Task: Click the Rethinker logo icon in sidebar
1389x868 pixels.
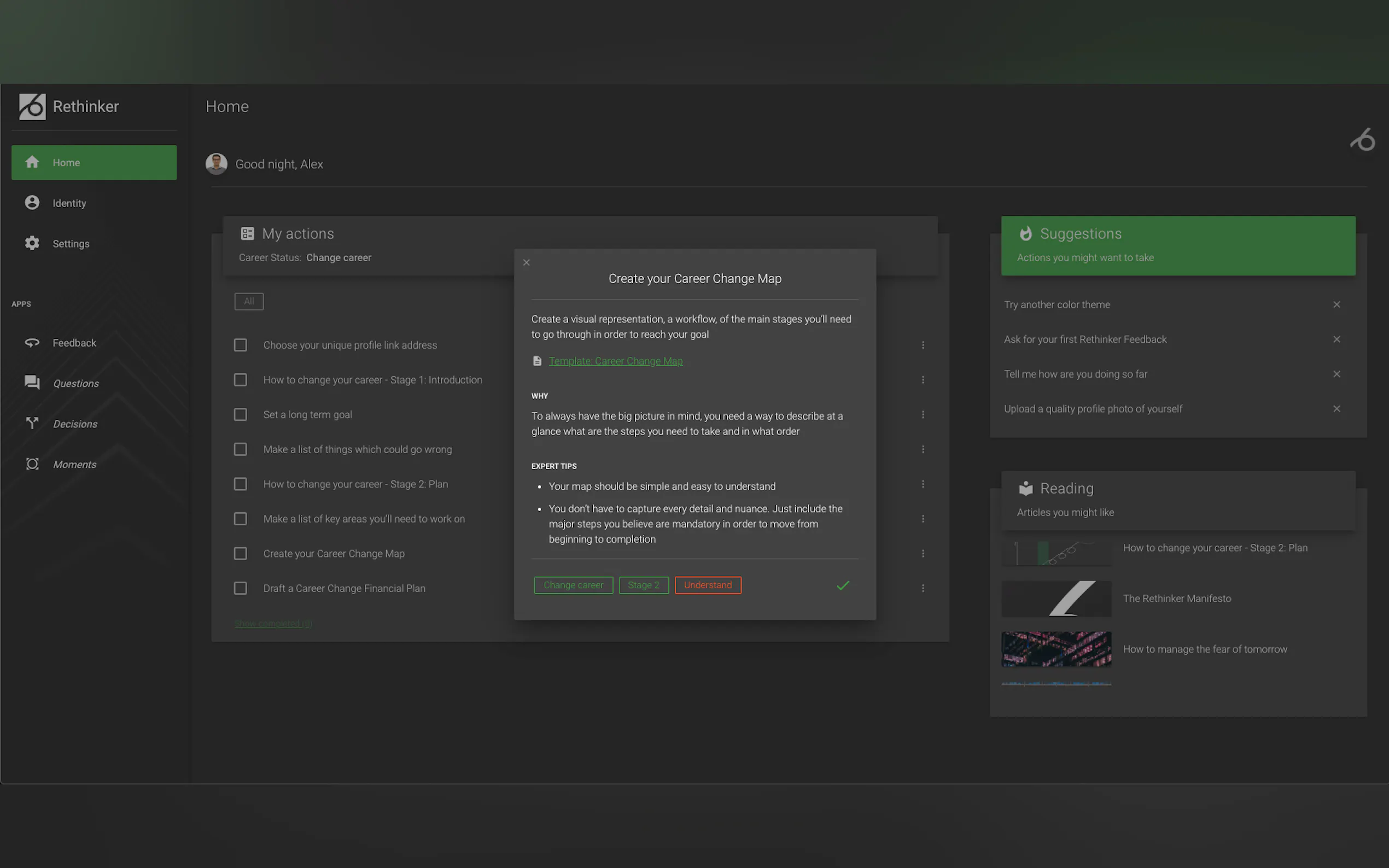Action: [32, 107]
